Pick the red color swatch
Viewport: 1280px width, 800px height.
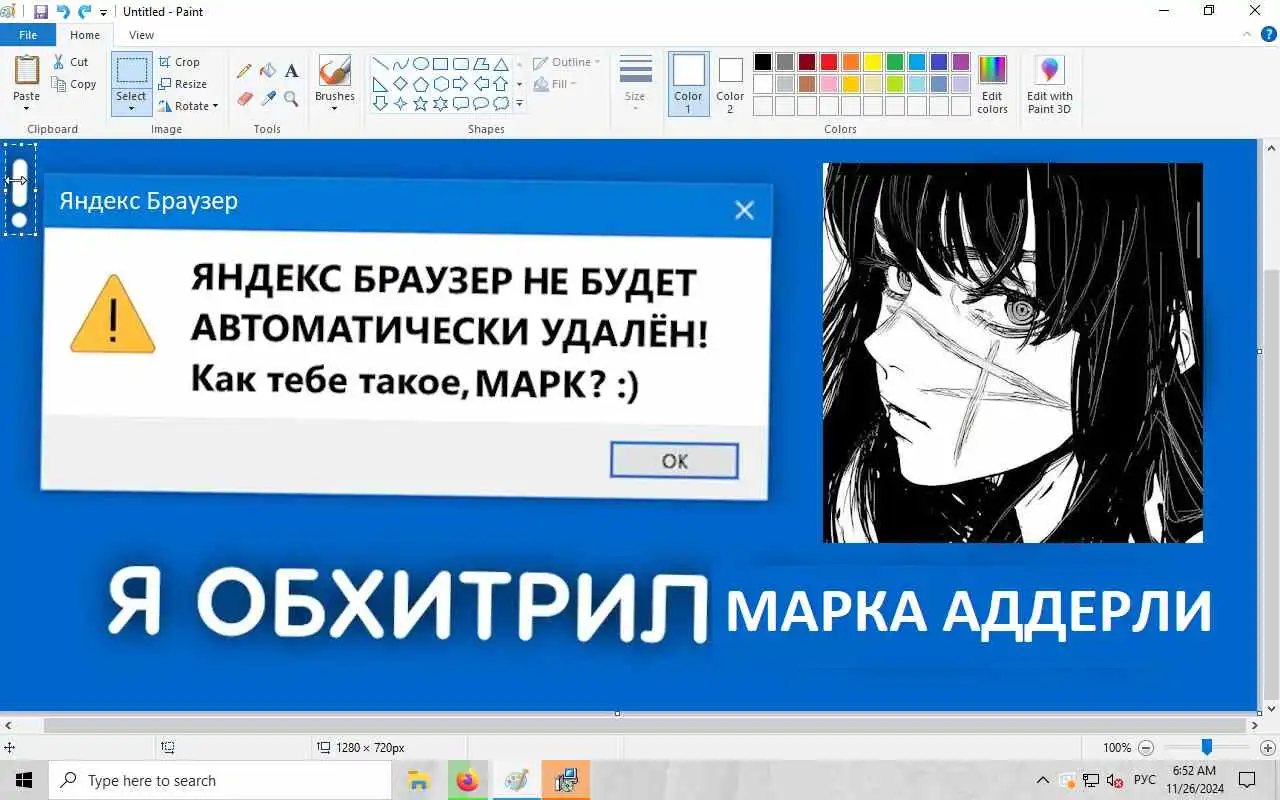tap(829, 62)
